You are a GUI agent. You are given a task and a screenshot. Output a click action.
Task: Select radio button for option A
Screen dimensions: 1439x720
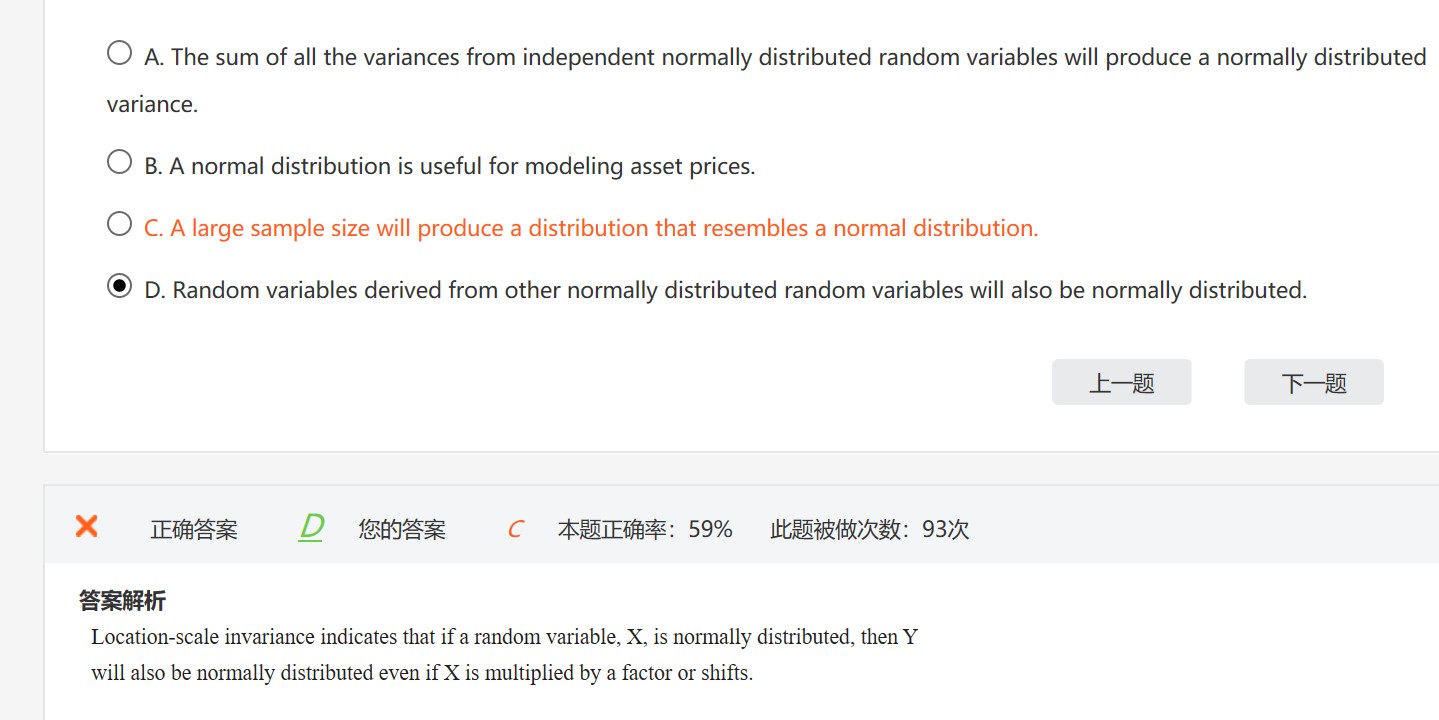pyautogui.click(x=119, y=53)
